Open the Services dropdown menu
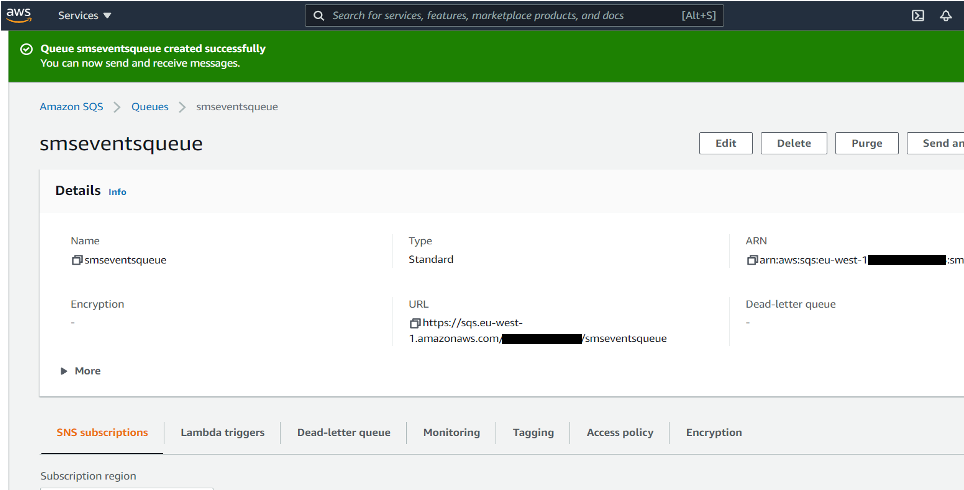Image resolution: width=964 pixels, height=490 pixels. pos(85,15)
